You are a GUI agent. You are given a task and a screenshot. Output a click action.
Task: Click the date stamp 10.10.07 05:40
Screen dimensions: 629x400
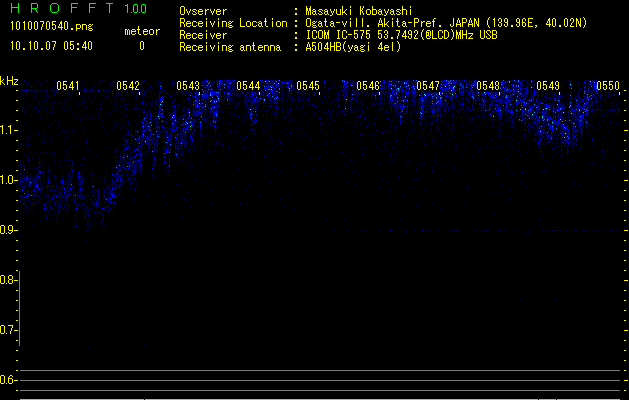[51, 46]
